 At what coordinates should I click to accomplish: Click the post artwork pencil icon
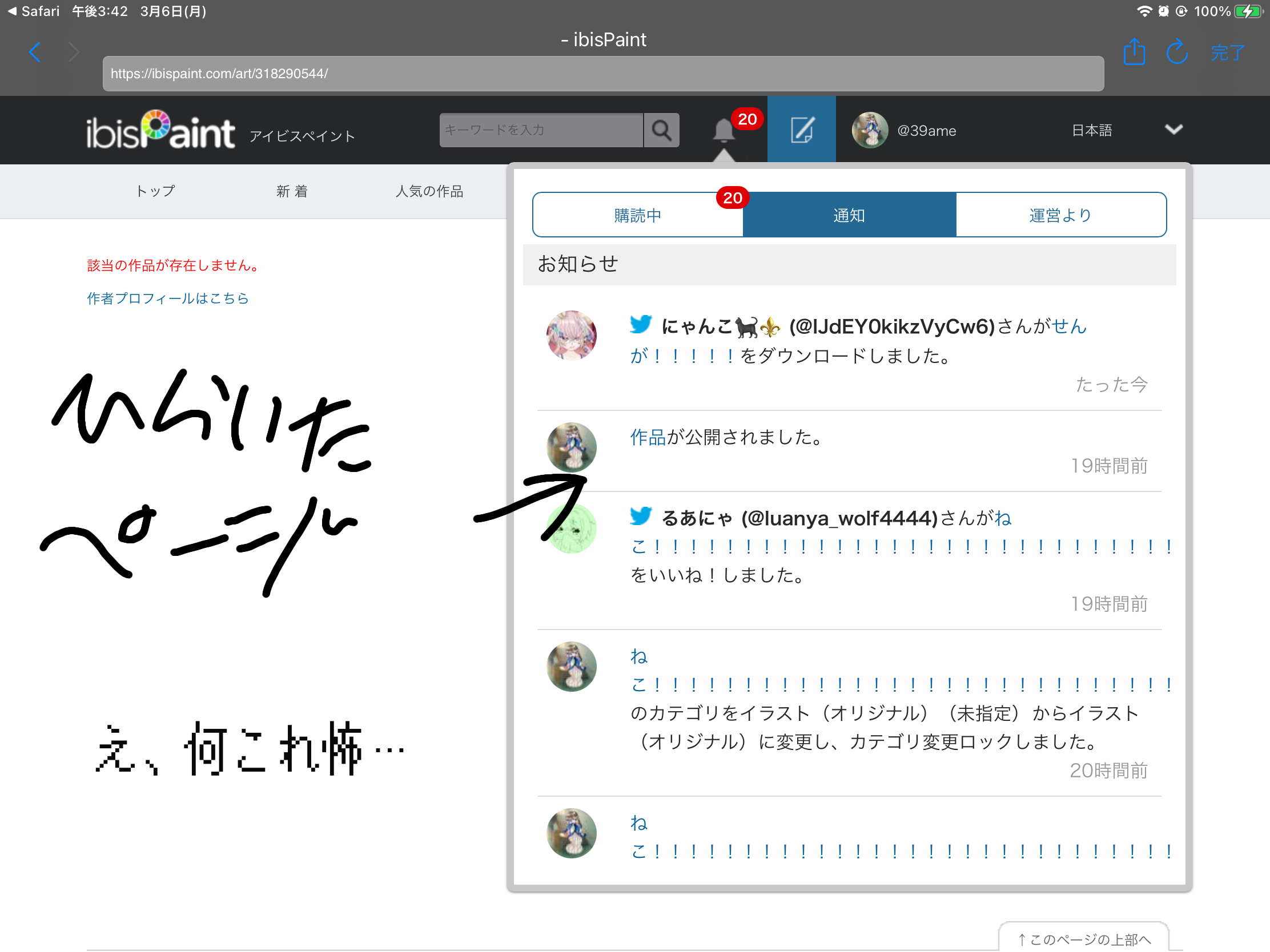802,130
